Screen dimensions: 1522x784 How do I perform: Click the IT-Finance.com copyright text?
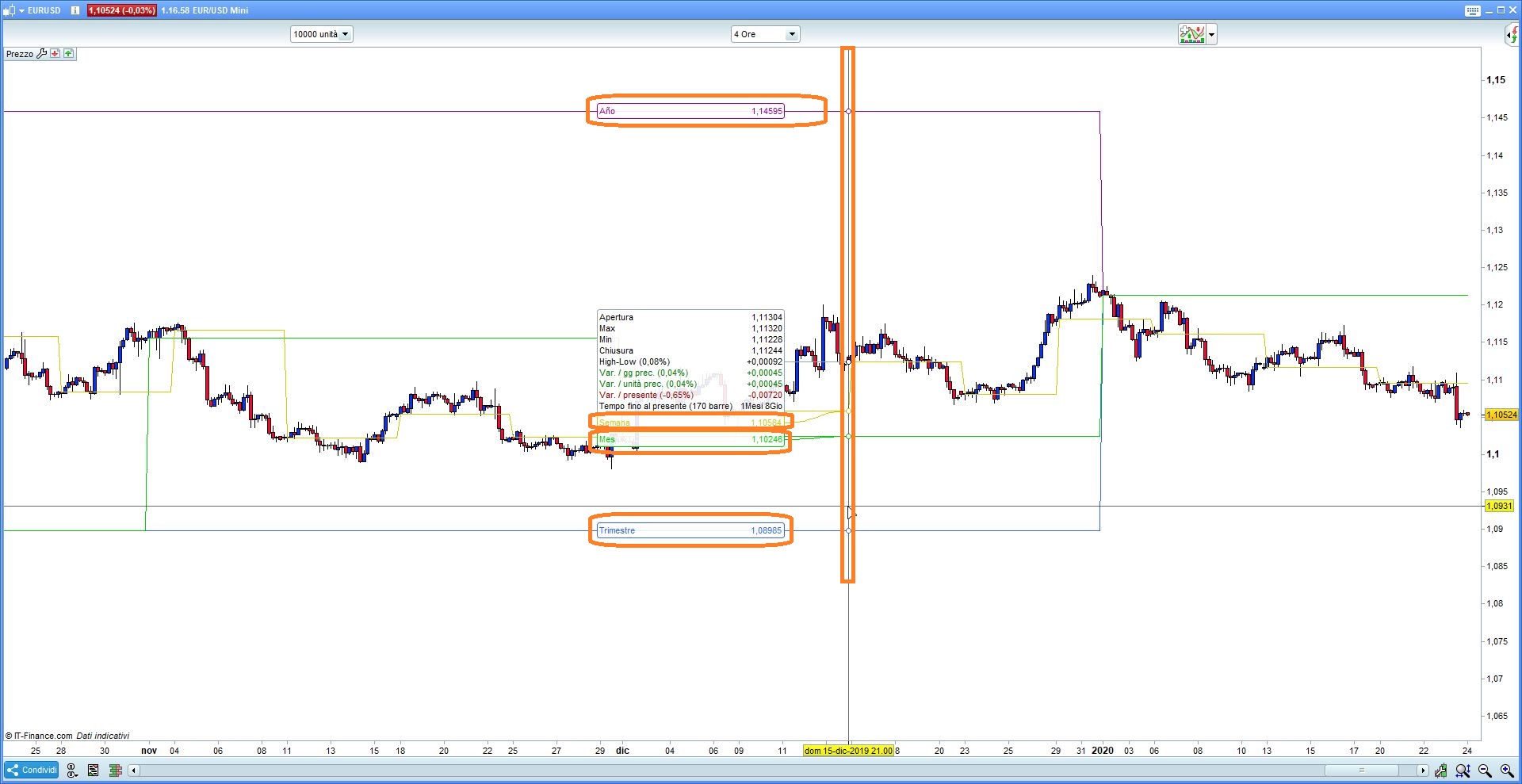tap(39, 736)
